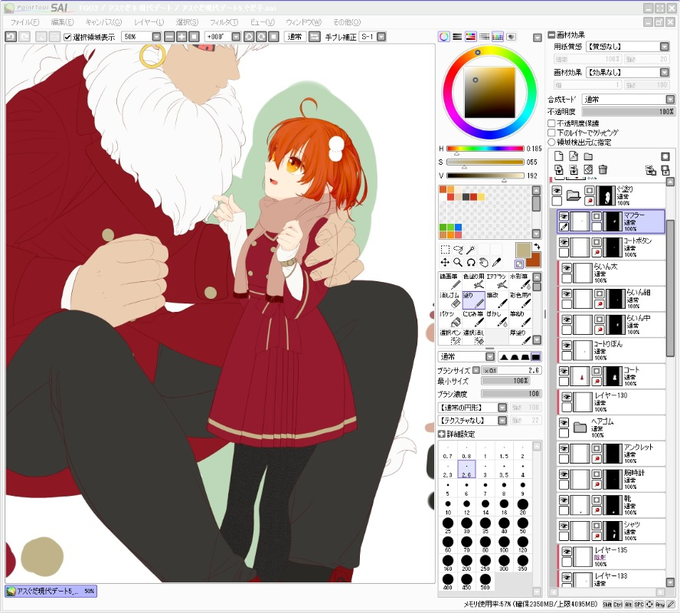
Task: Open the レイヤー(L) menu
Action: click(x=149, y=22)
